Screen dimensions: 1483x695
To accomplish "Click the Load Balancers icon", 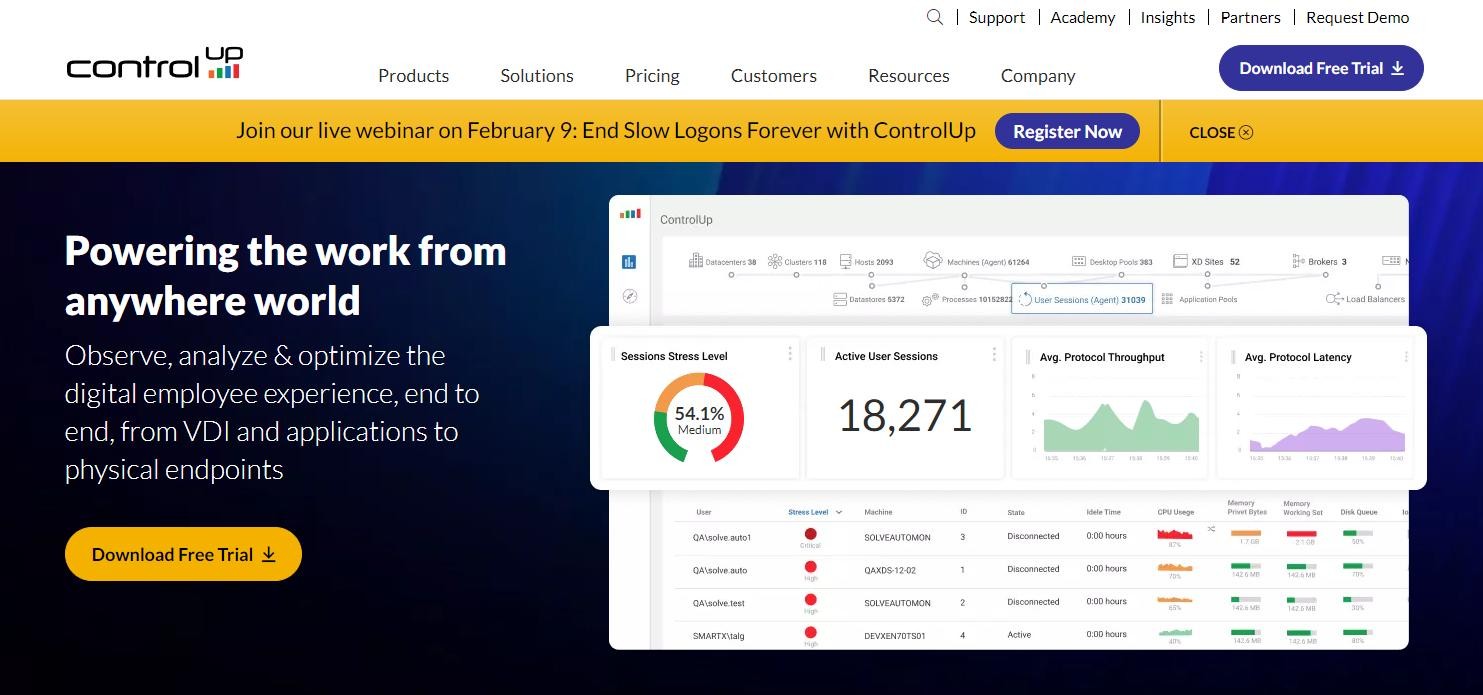I will click(x=1334, y=299).
